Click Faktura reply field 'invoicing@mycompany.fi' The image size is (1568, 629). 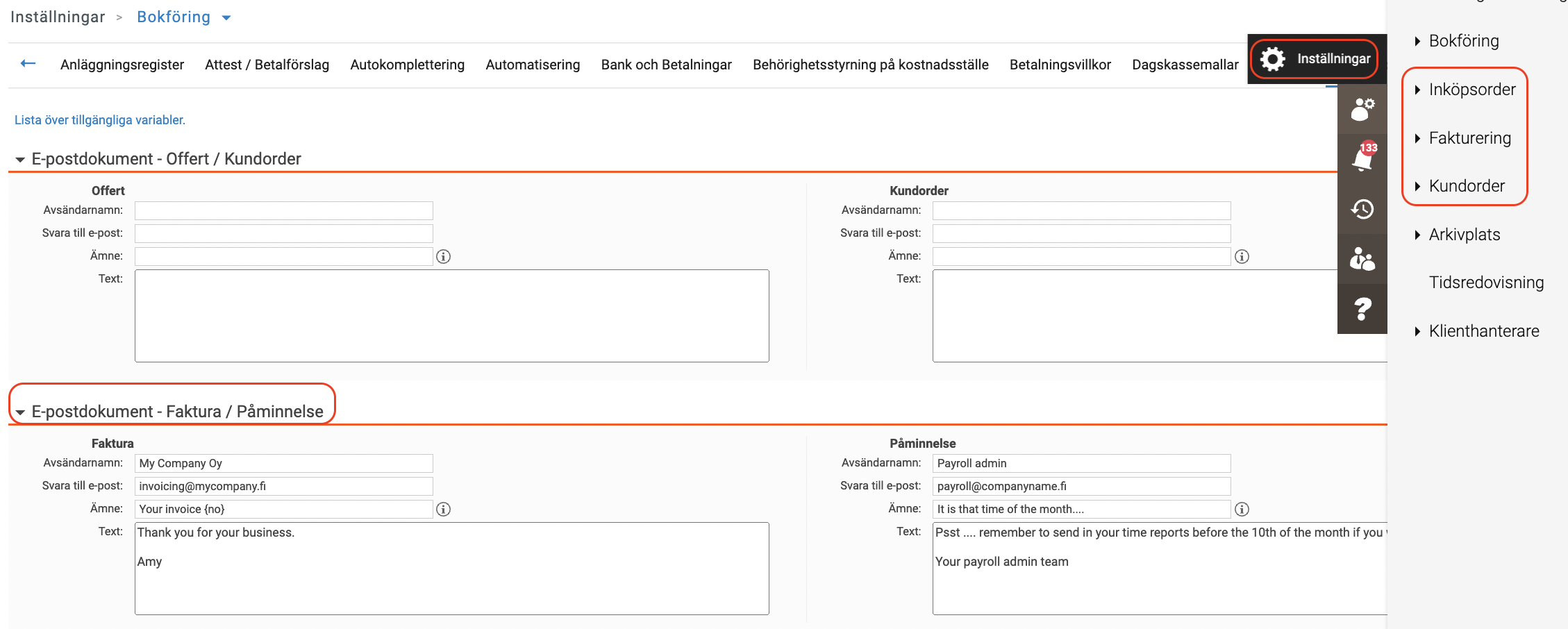pyautogui.click(x=284, y=486)
